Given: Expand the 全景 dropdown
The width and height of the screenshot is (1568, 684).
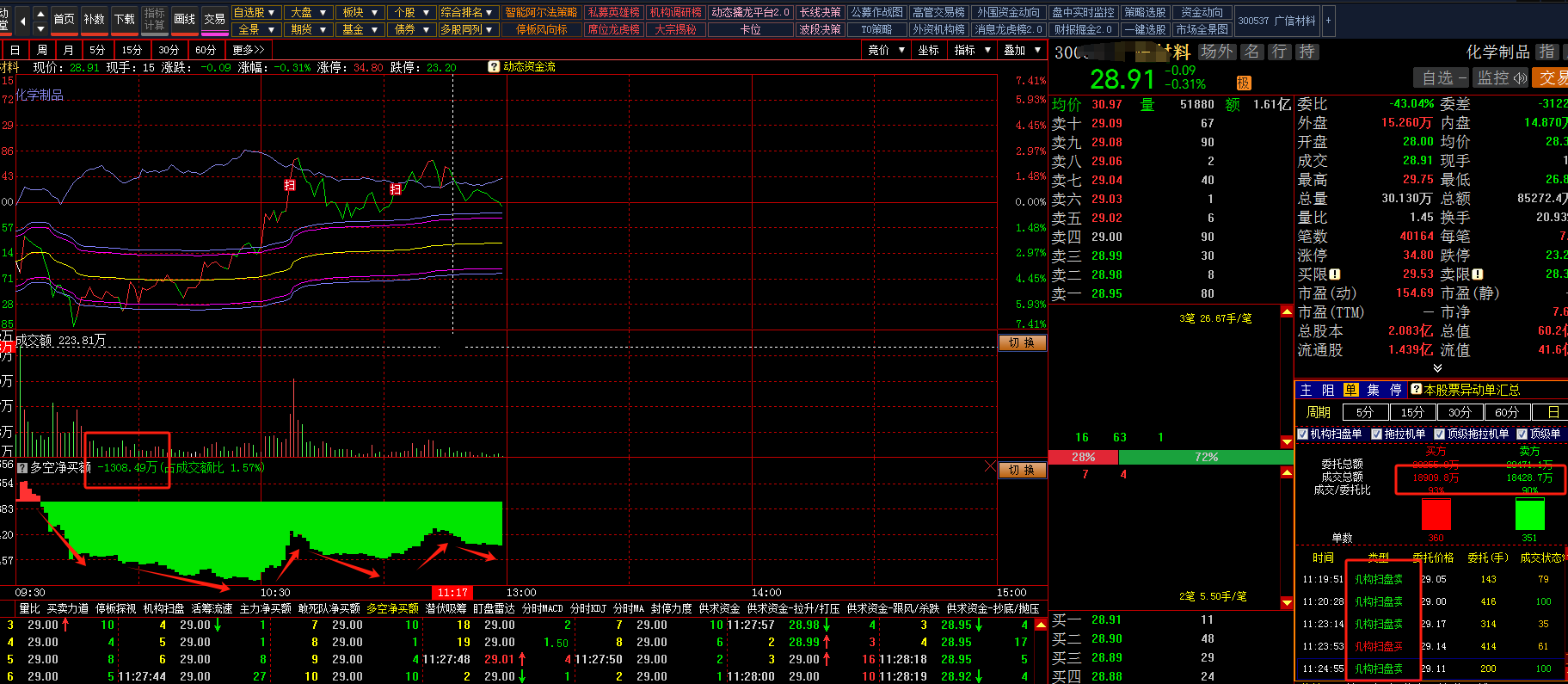Looking at the screenshot, I should (255, 29).
